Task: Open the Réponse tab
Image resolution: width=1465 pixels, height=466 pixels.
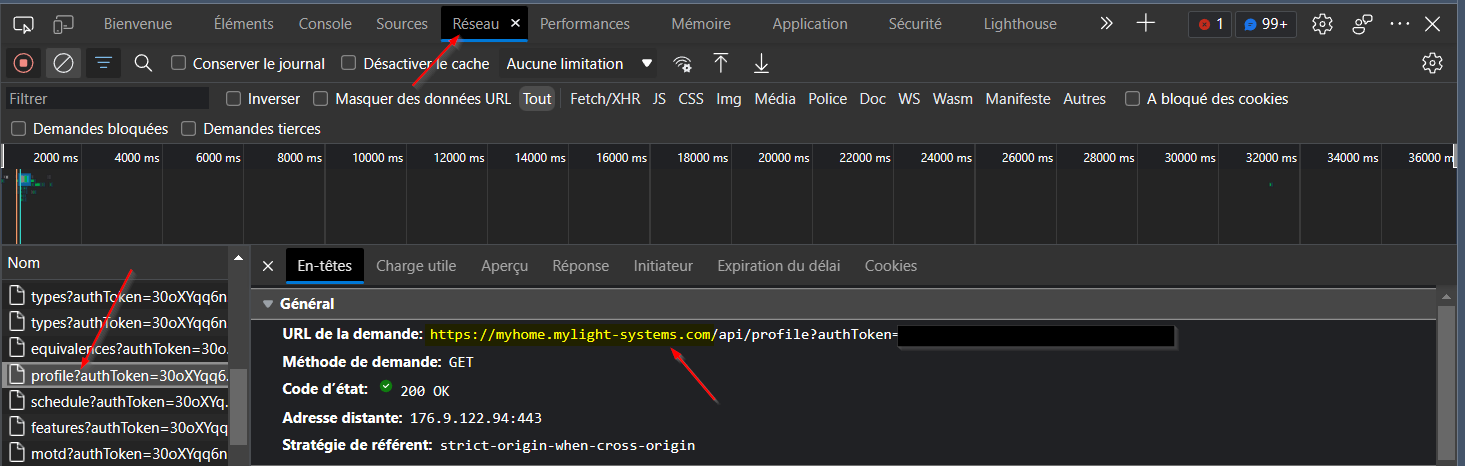Action: 581,266
